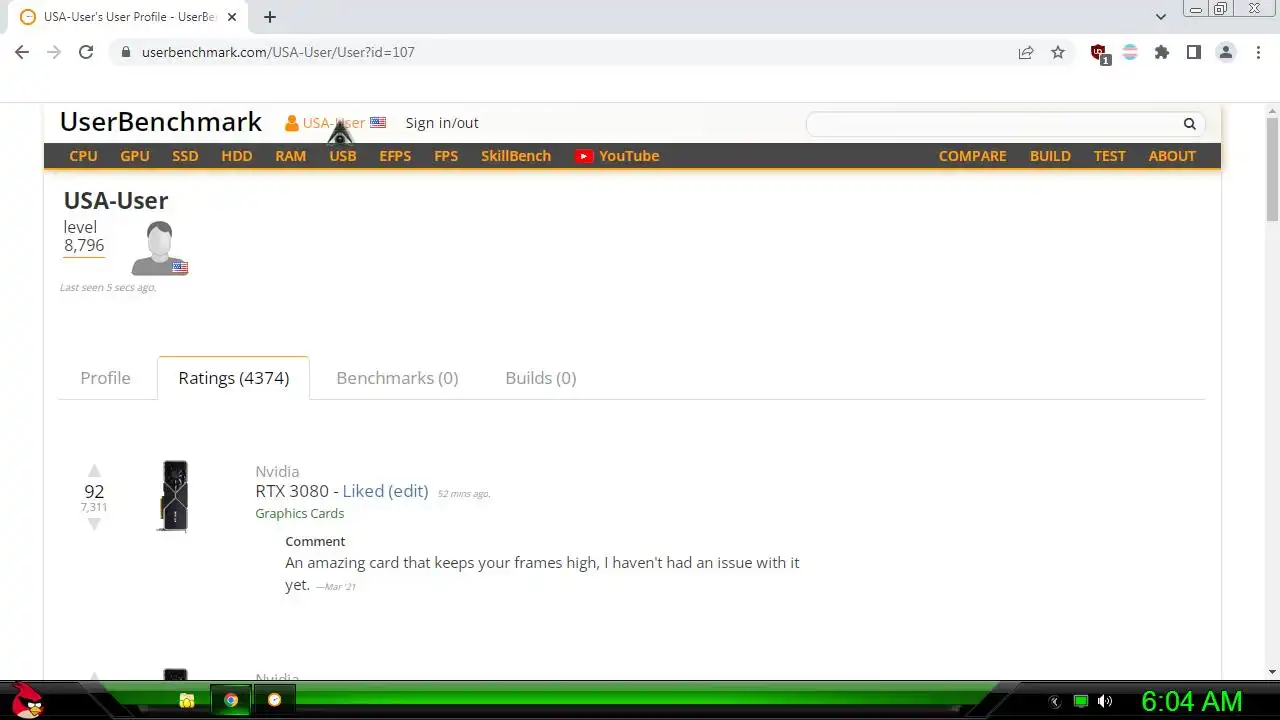Click the red YouTube play icon

coord(584,156)
